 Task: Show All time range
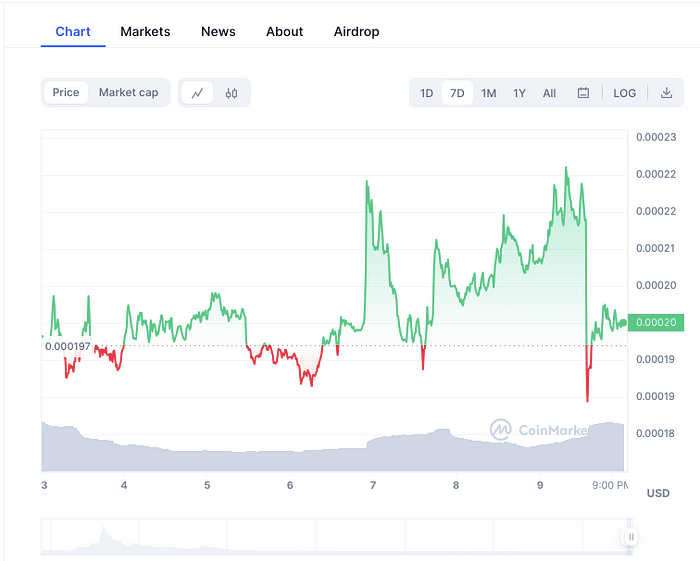click(549, 93)
